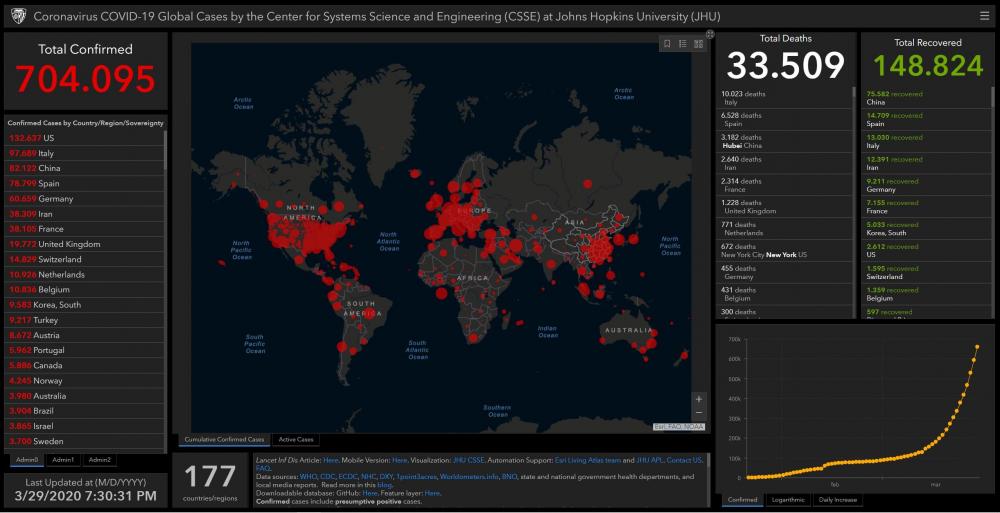Screen dimensions: 1000x513
Task: Click the JHU shield logo
Action: [x=15, y=17]
